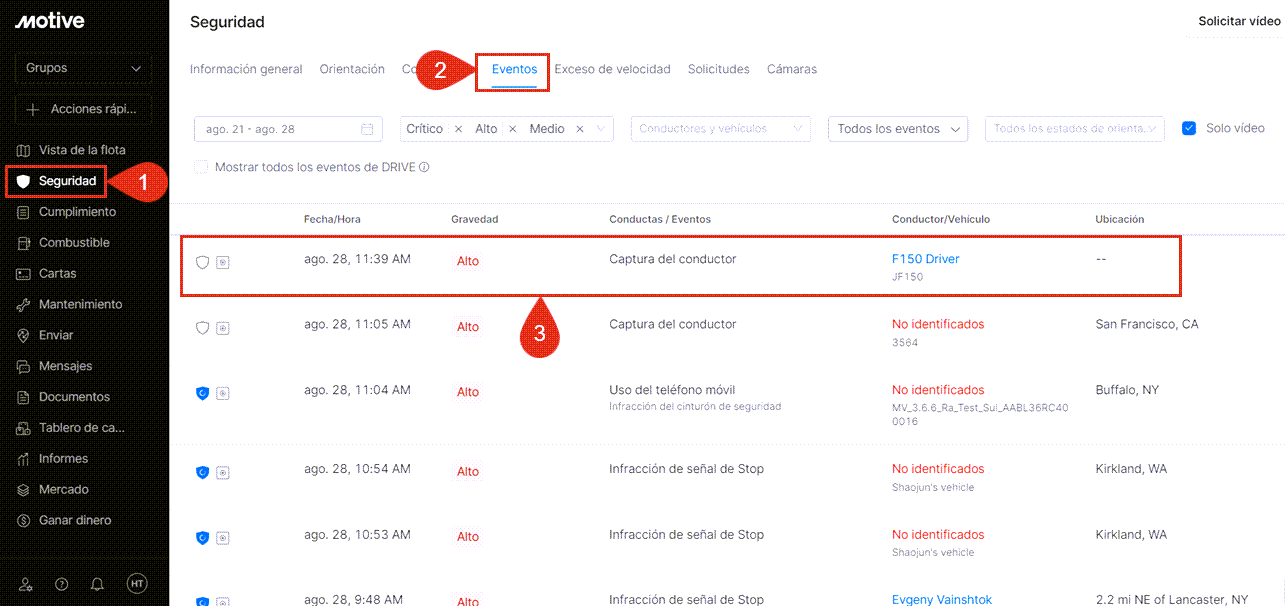Remove the Crítico filter tag
Screen dimensions: 1285x606
point(458,129)
